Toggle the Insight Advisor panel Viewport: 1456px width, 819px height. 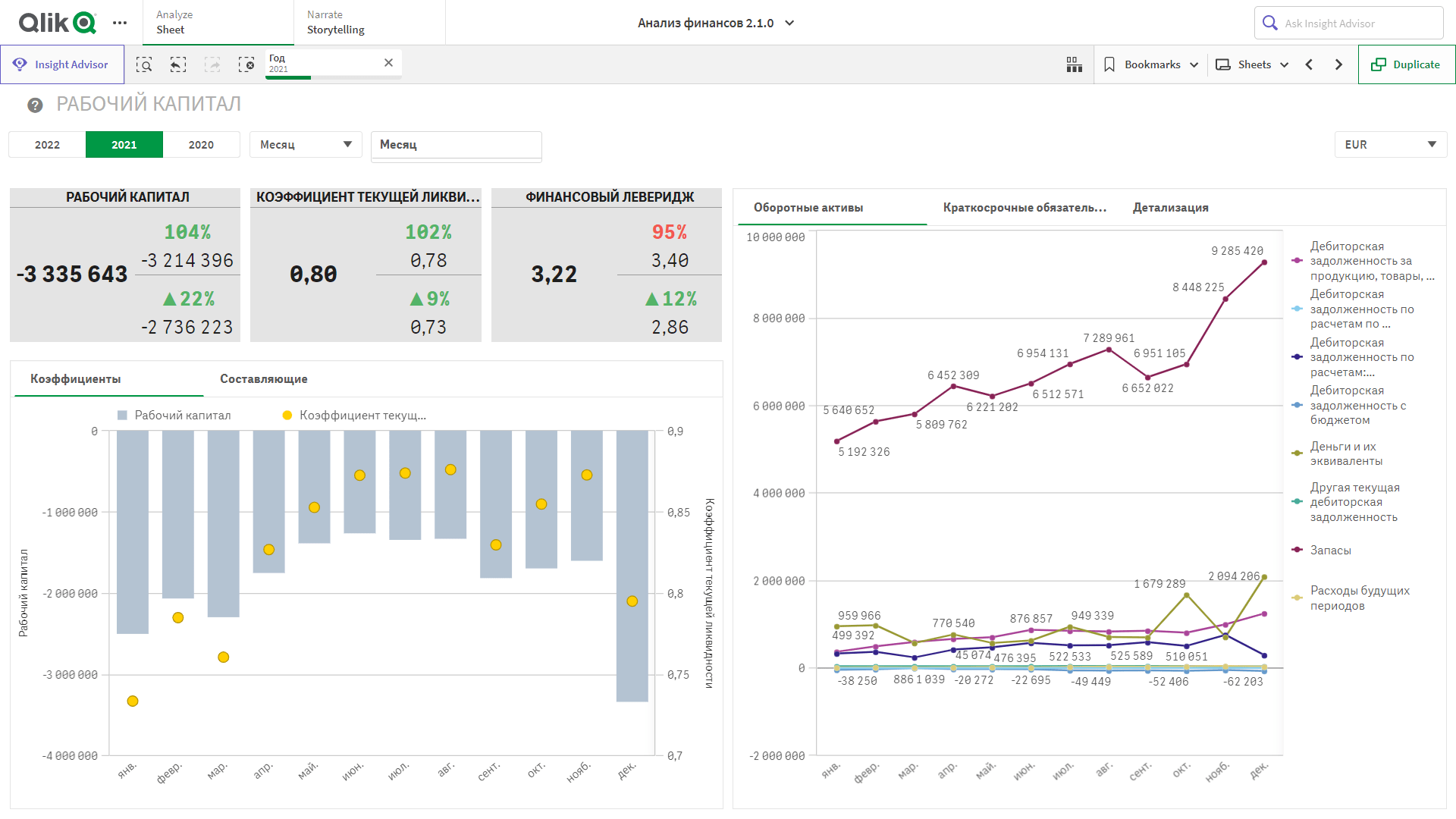(x=62, y=65)
